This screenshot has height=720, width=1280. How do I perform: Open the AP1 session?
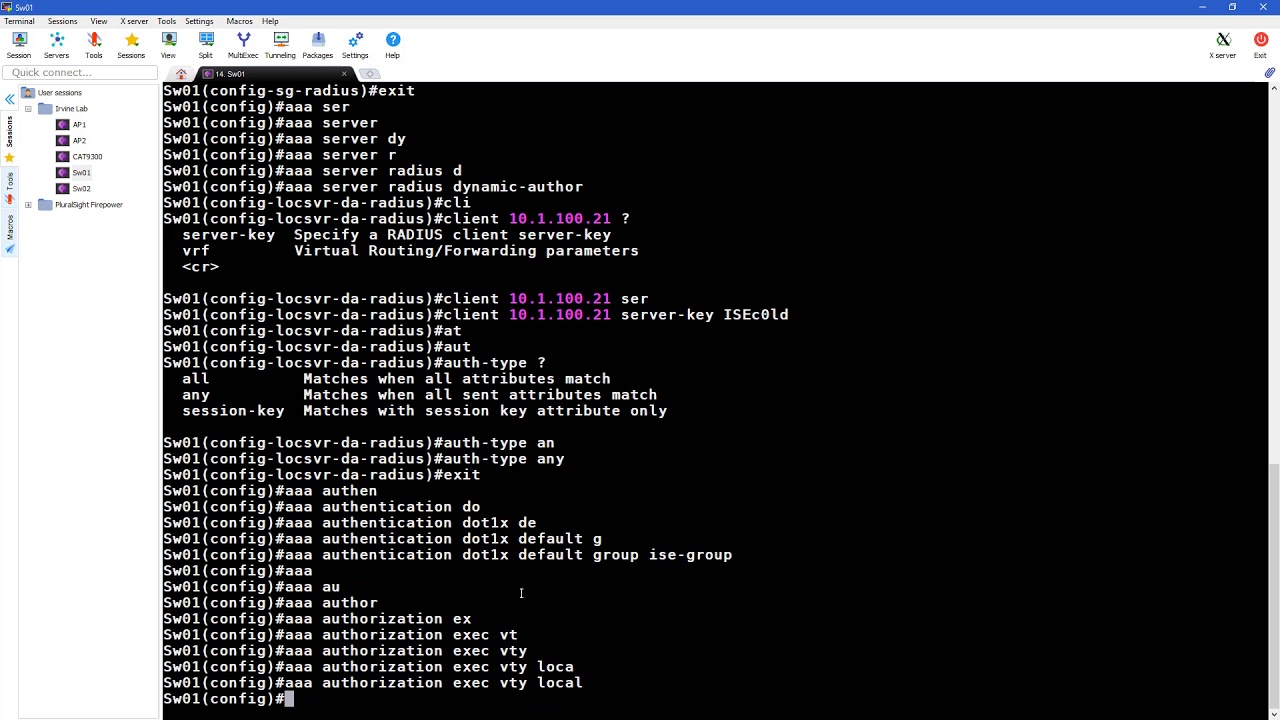tap(79, 124)
